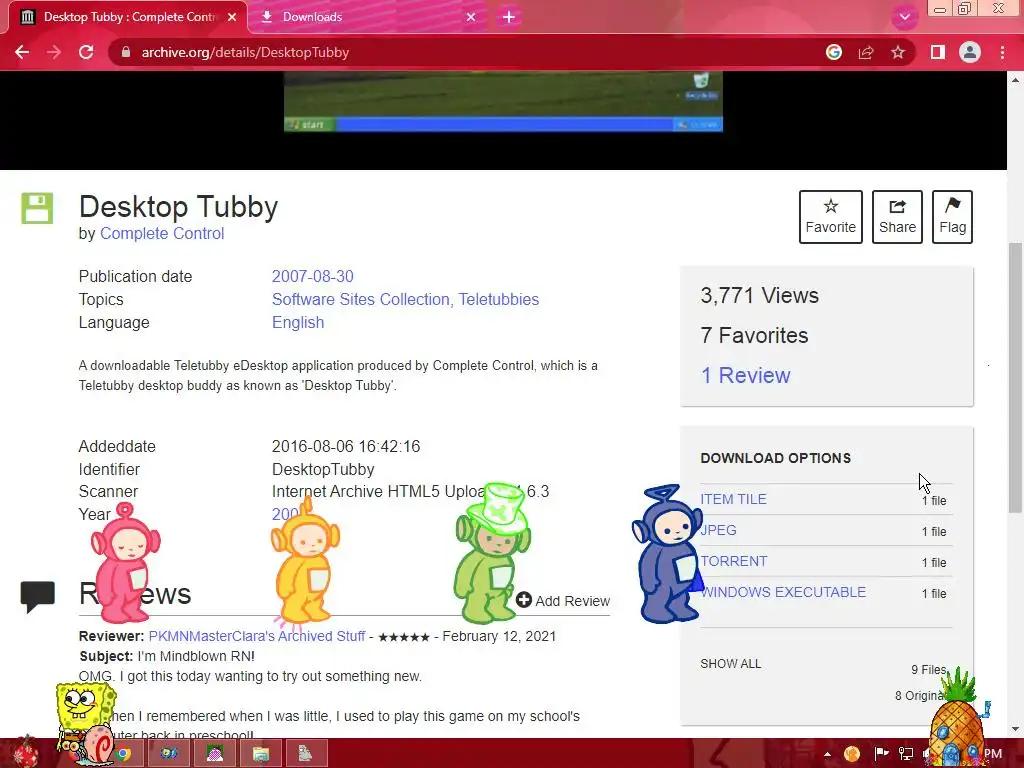Close the Desktop Tubby tab
The image size is (1024, 768).
232,17
